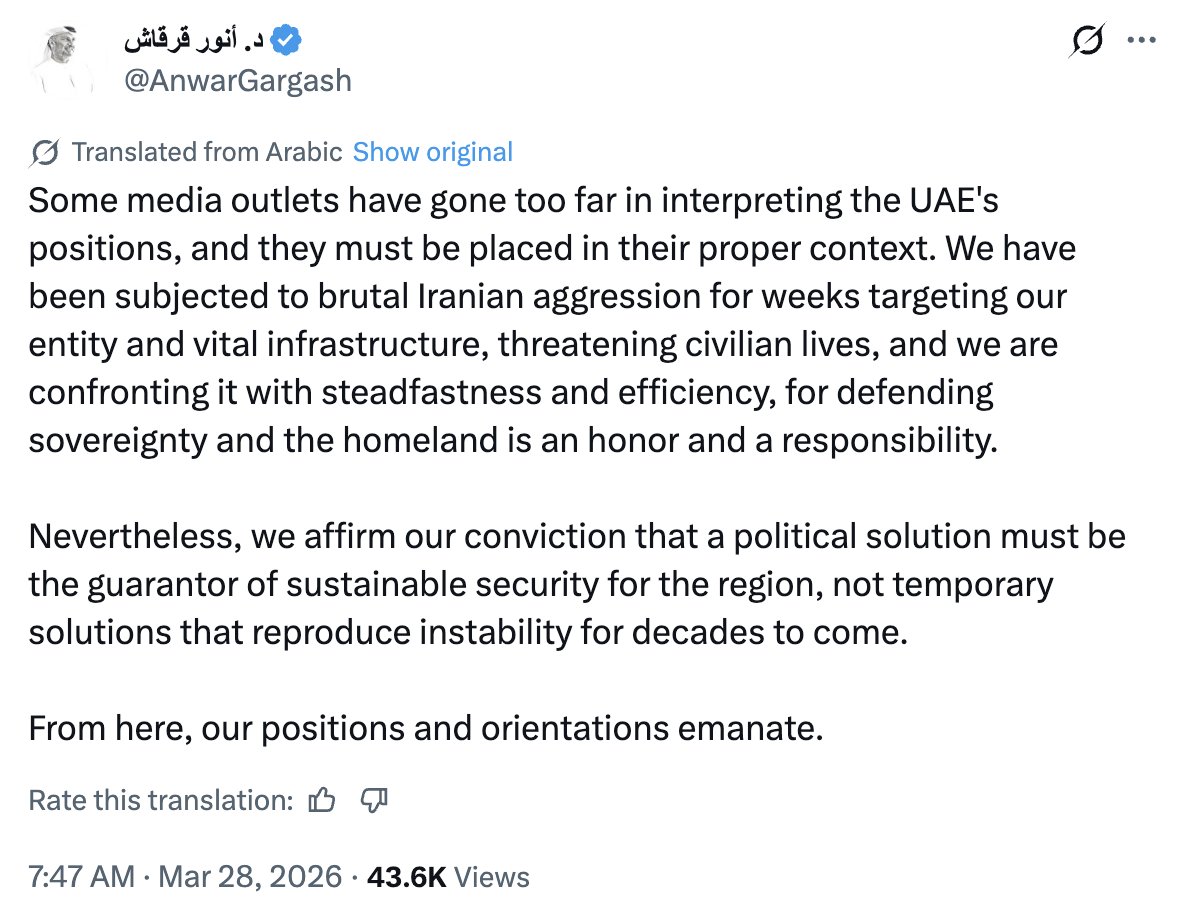This screenshot has width=1178, height=912.
Task: Click the 7:47 AM post time
Action: (80, 877)
